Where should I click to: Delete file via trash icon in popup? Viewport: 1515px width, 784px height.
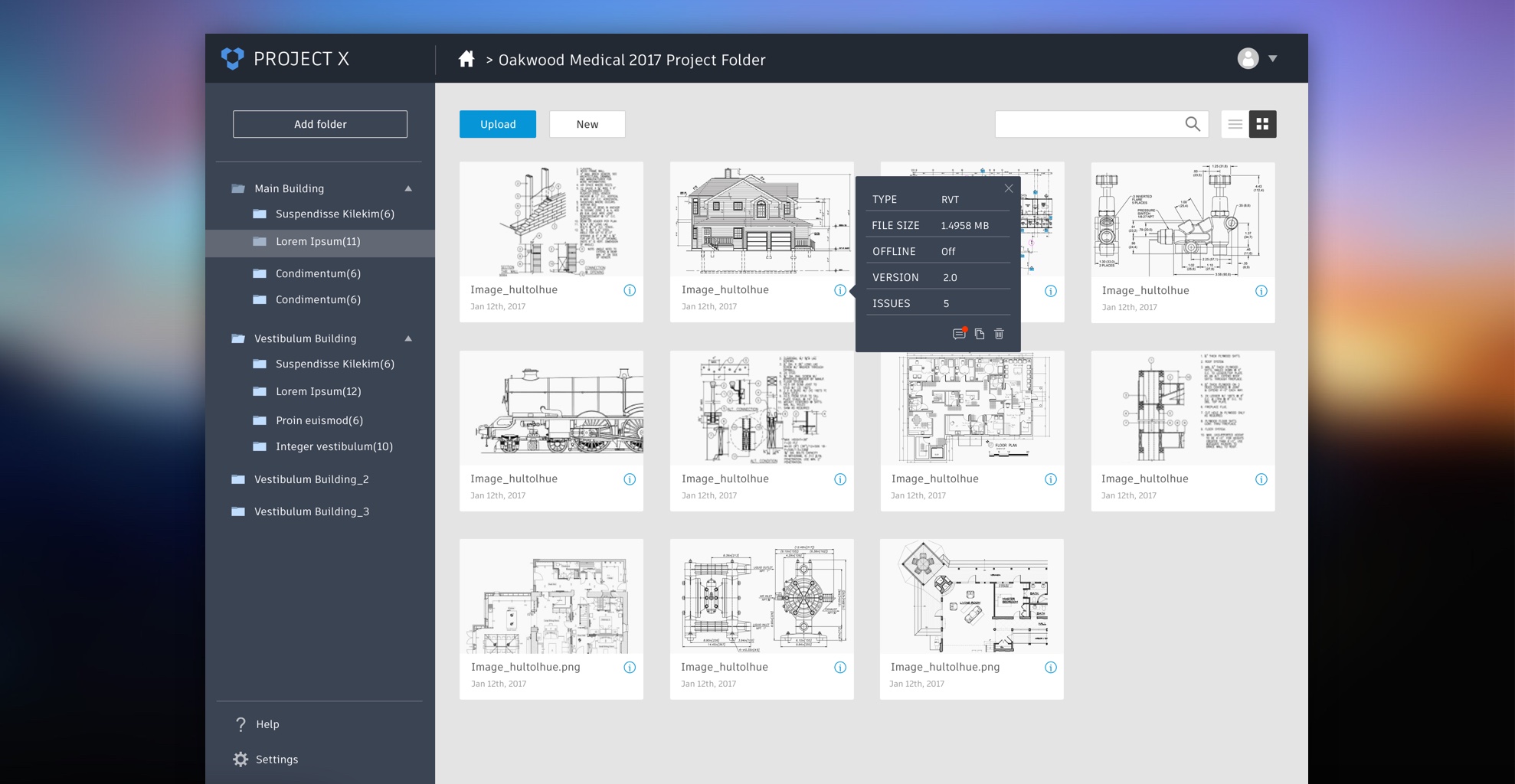tap(999, 334)
